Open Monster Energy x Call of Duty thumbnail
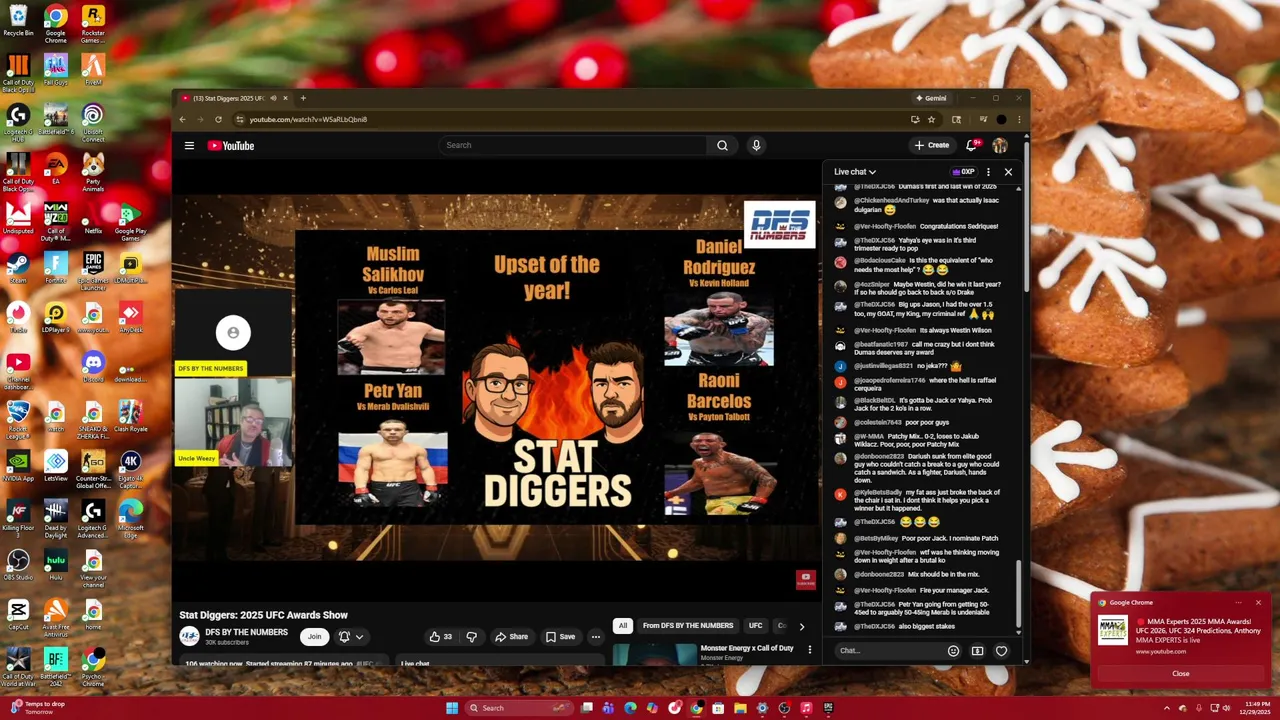 click(655, 654)
